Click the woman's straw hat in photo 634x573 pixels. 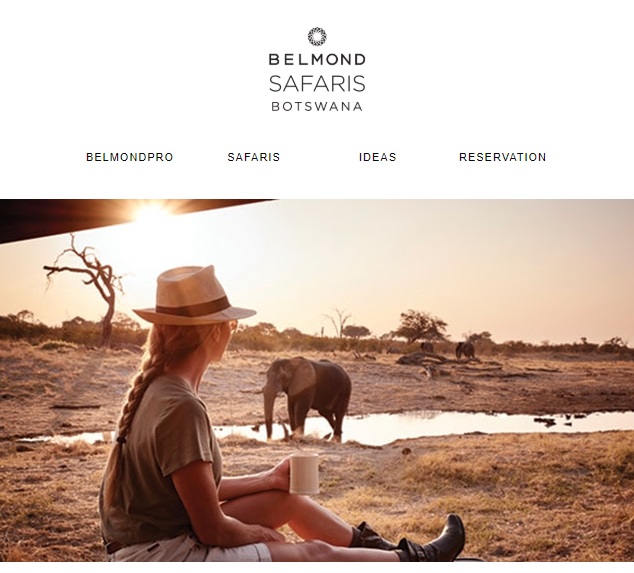point(194,295)
